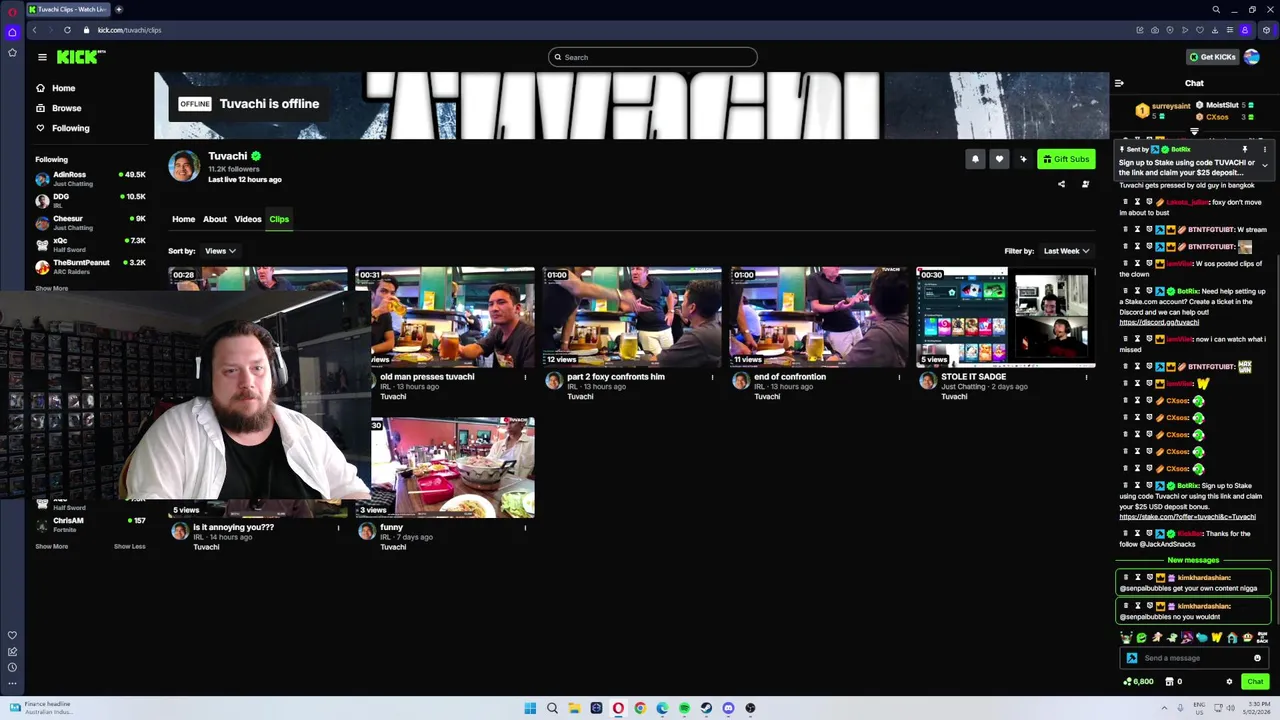1280x720 pixels.
Task: Open options for 'STOLE IT SADGE' clip
Action: tap(1086, 377)
